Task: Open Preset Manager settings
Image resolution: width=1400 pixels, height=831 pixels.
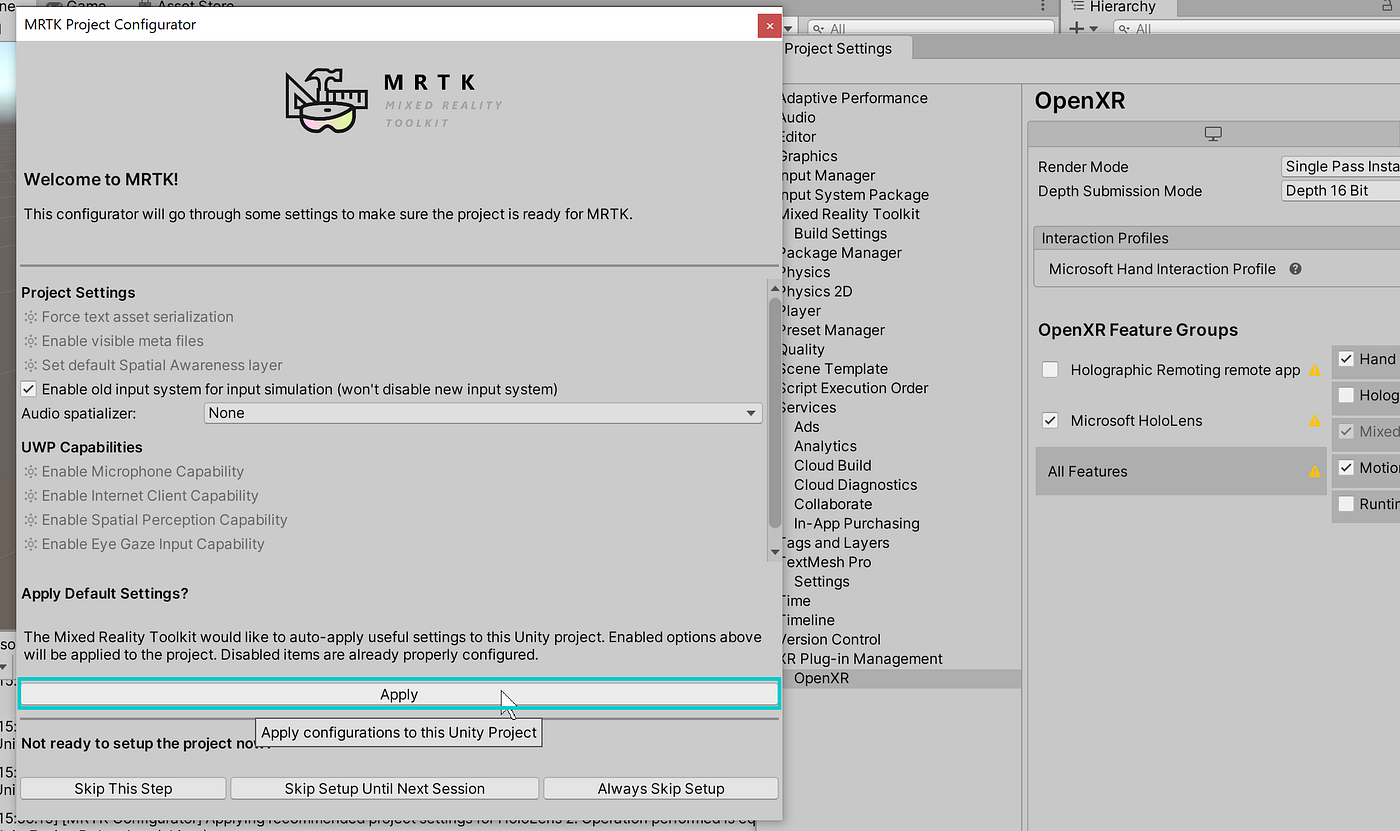Action: pyautogui.click(x=833, y=330)
